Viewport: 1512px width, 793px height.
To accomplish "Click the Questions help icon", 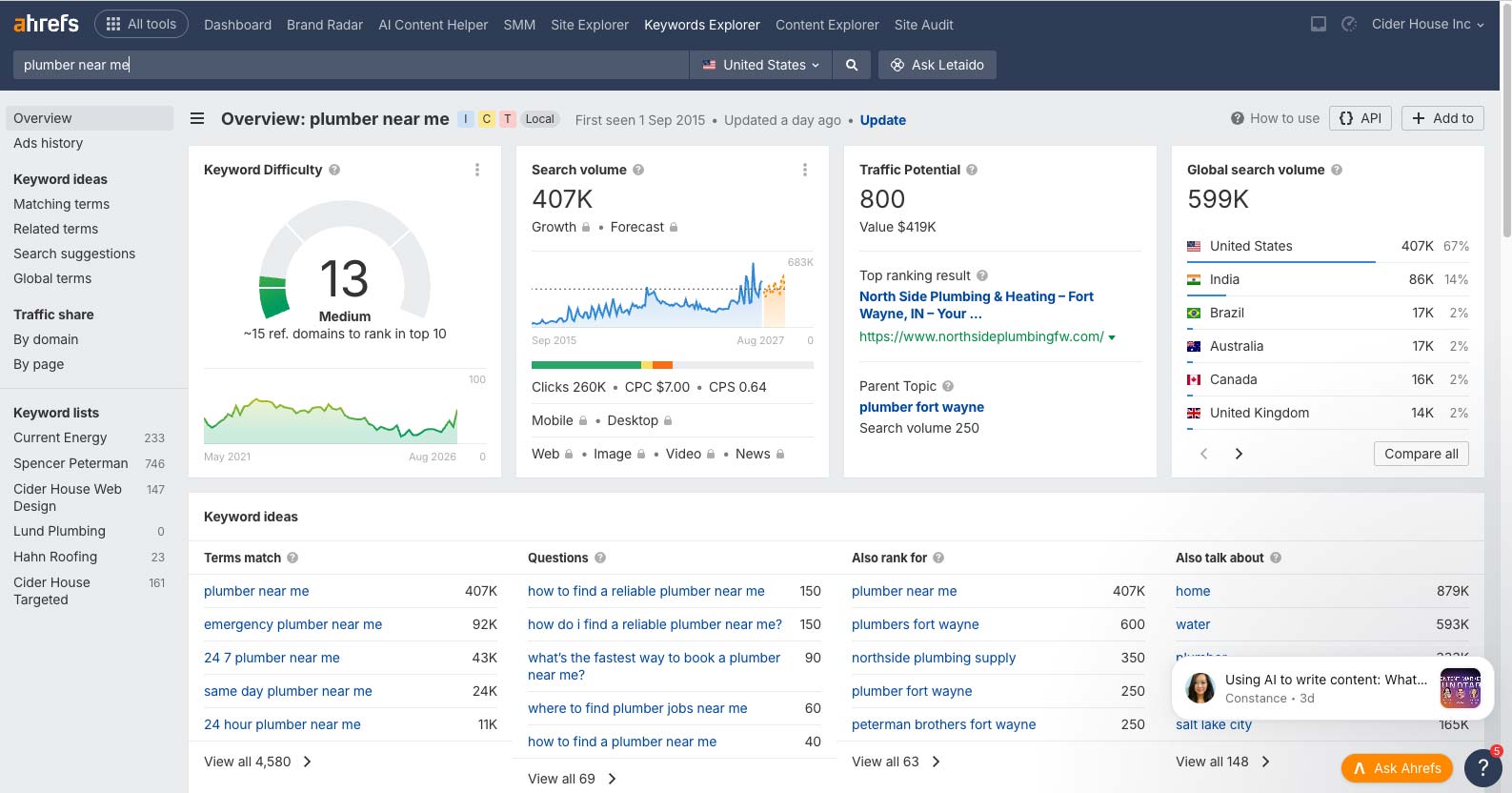I will [x=600, y=558].
